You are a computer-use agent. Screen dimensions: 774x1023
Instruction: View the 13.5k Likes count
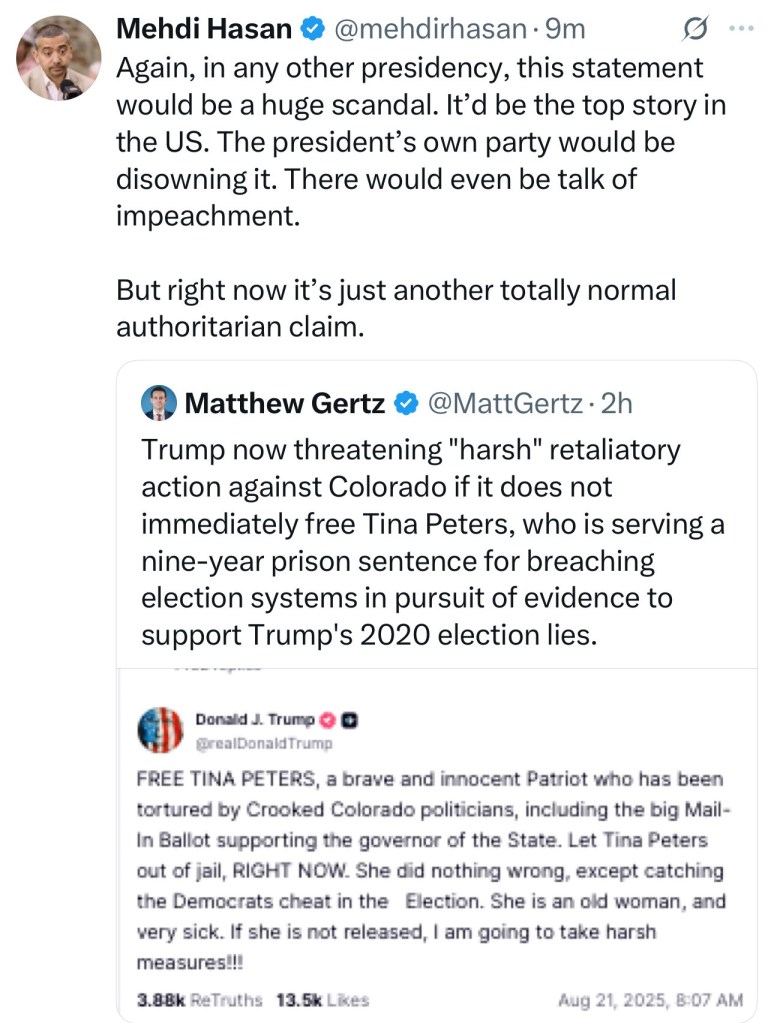coord(322,999)
